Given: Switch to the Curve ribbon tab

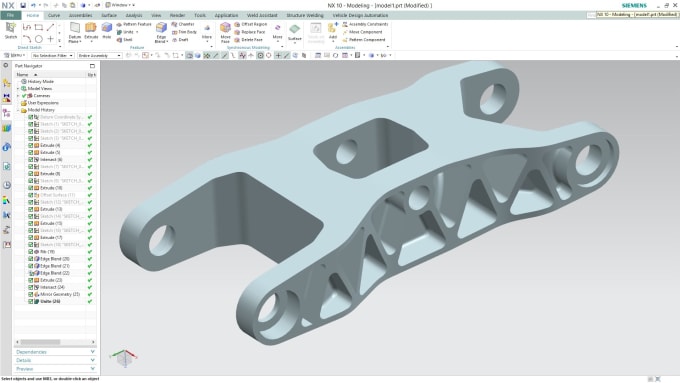Looking at the screenshot, I should (x=54, y=15).
